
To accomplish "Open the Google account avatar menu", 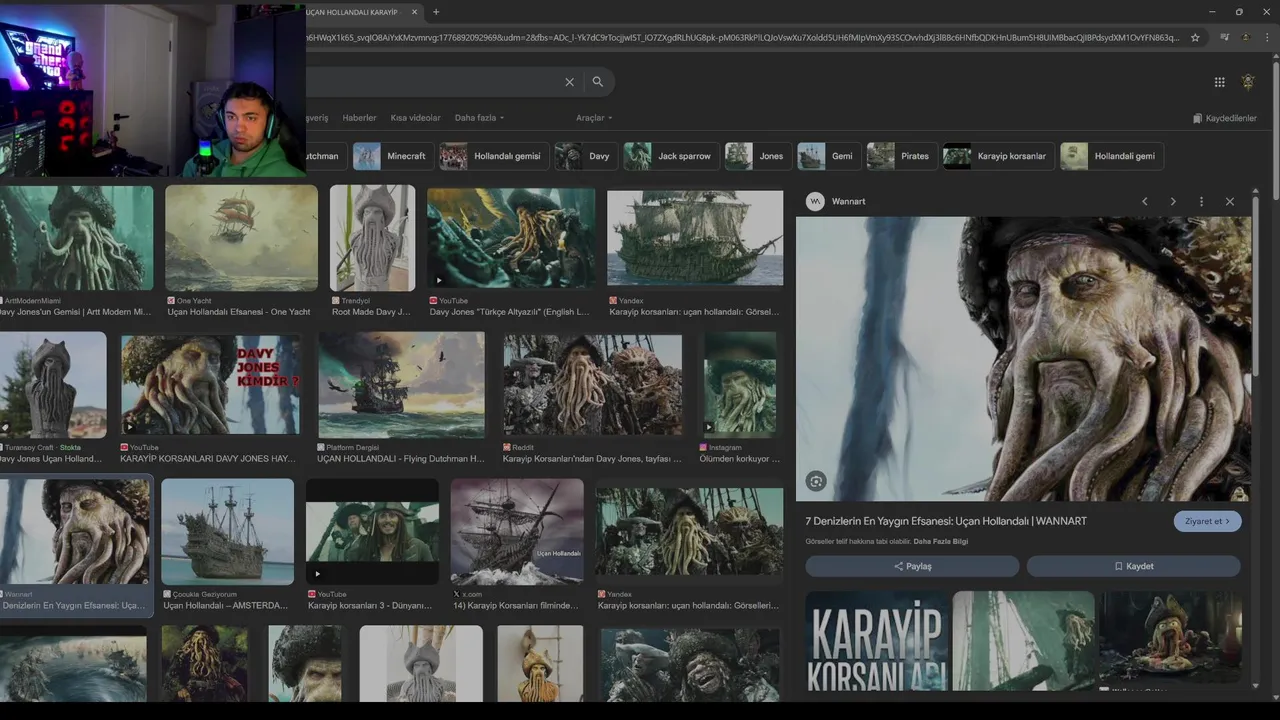I will (1248, 82).
